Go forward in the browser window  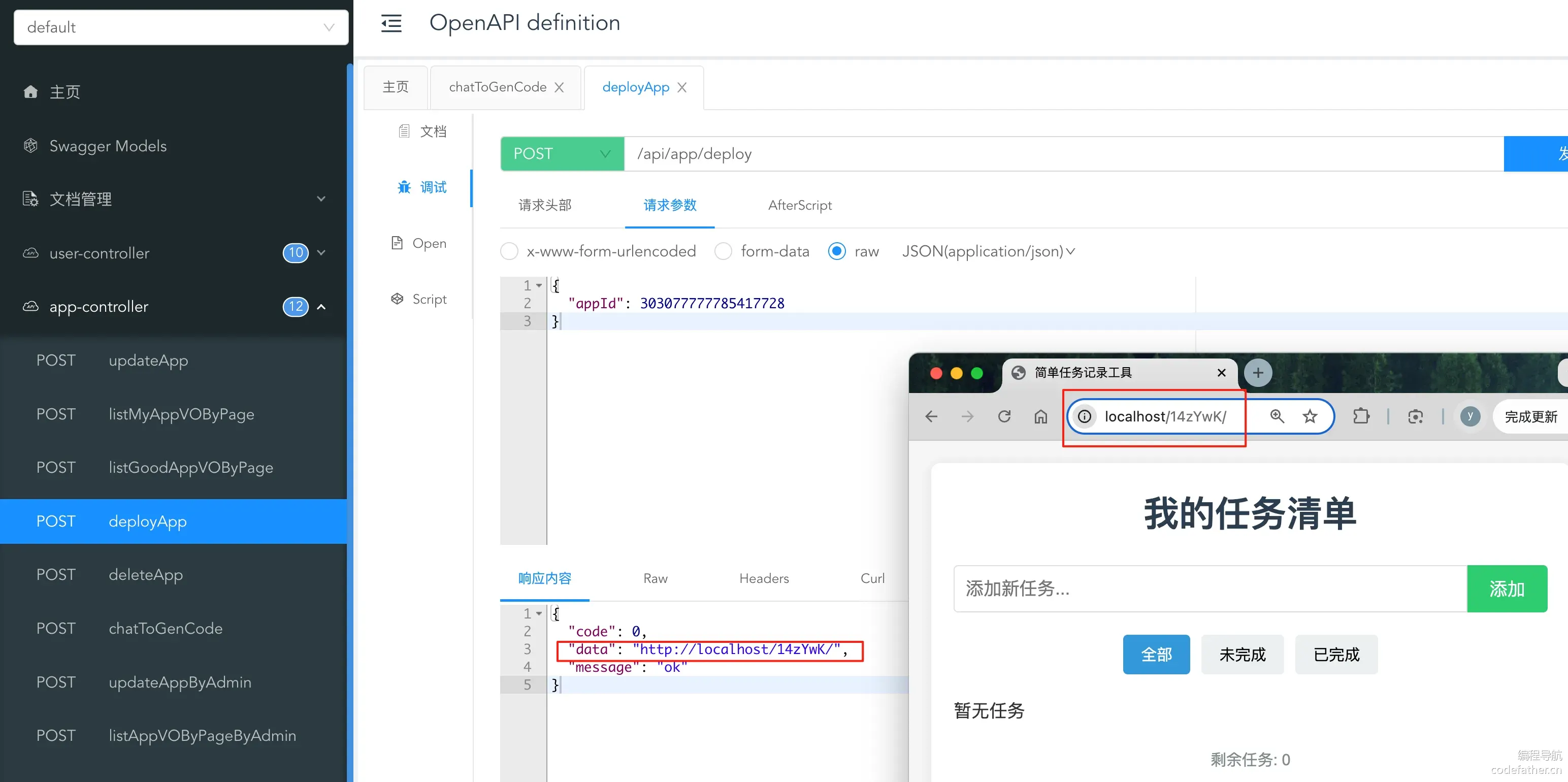(x=967, y=416)
